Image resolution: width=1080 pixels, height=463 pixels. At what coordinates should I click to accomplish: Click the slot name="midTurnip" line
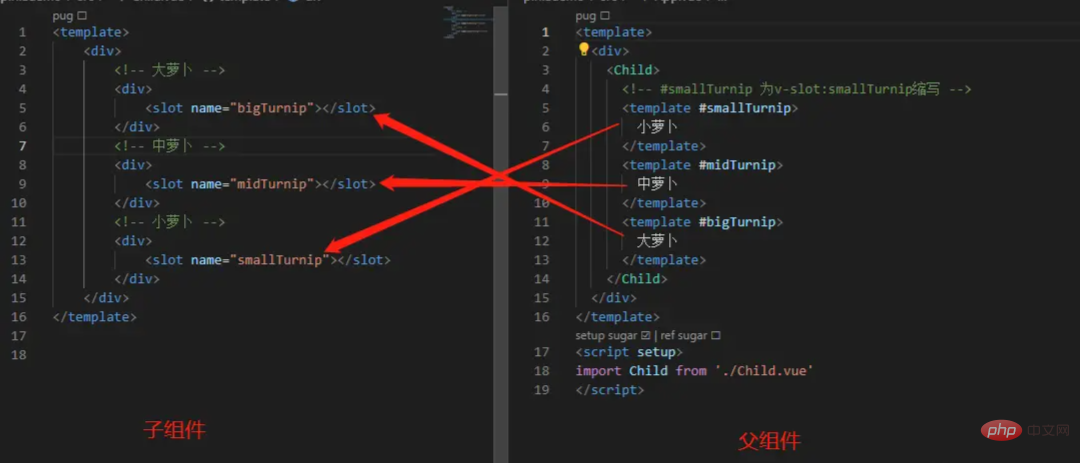260,184
